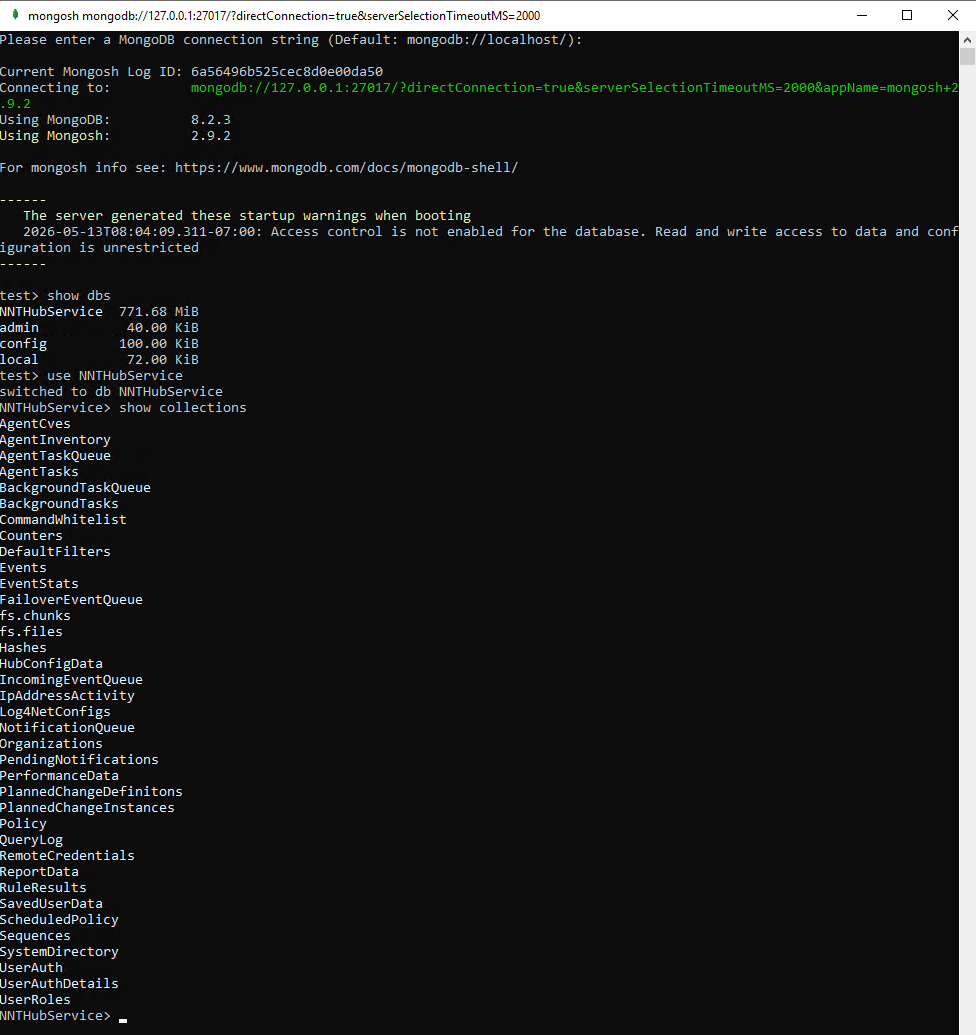
Task: Click the PerformanceData collection name
Action: 59,776
